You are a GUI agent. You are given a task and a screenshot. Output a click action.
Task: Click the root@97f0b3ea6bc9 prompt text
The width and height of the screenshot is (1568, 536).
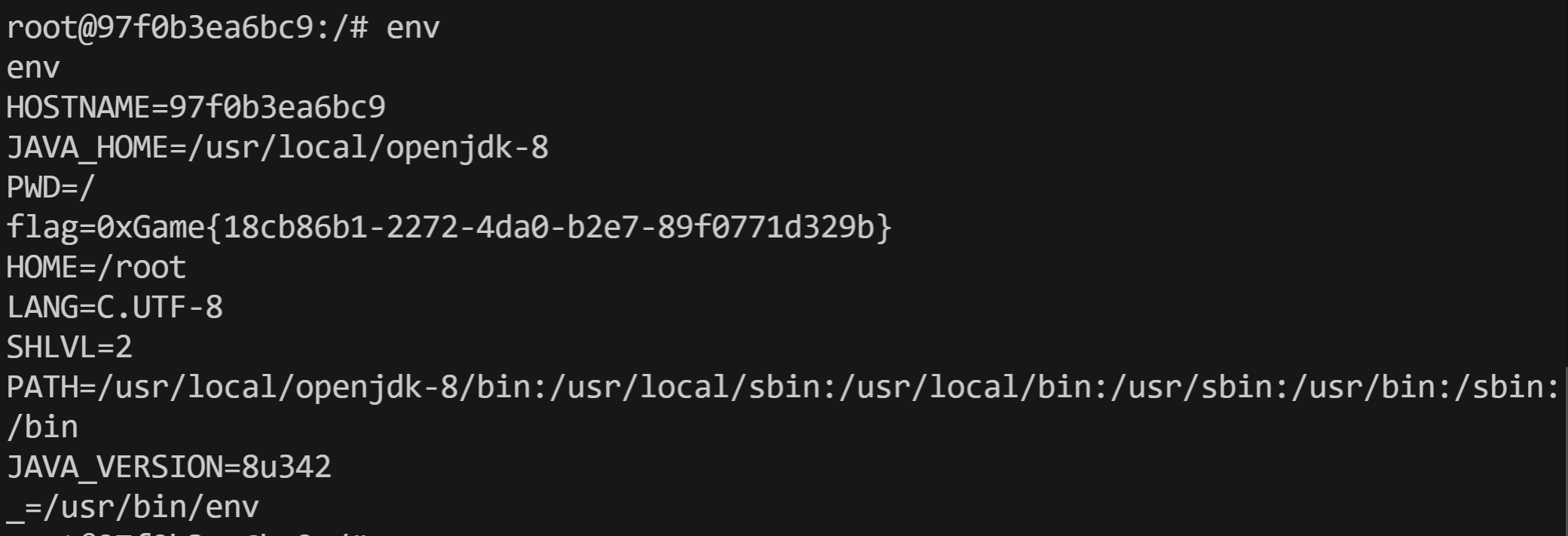160,28
